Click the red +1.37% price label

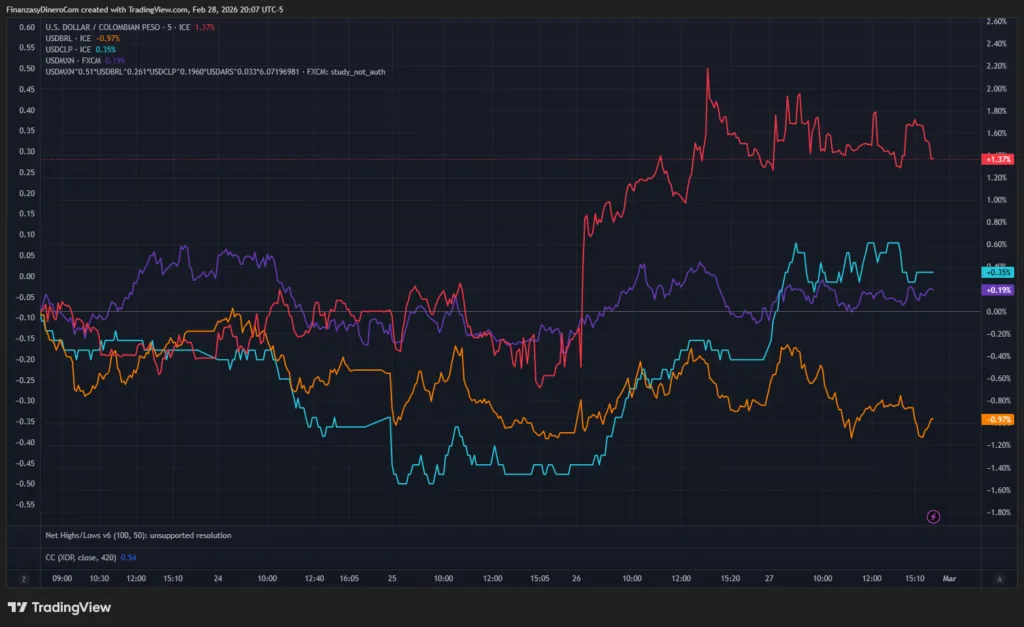(997, 159)
